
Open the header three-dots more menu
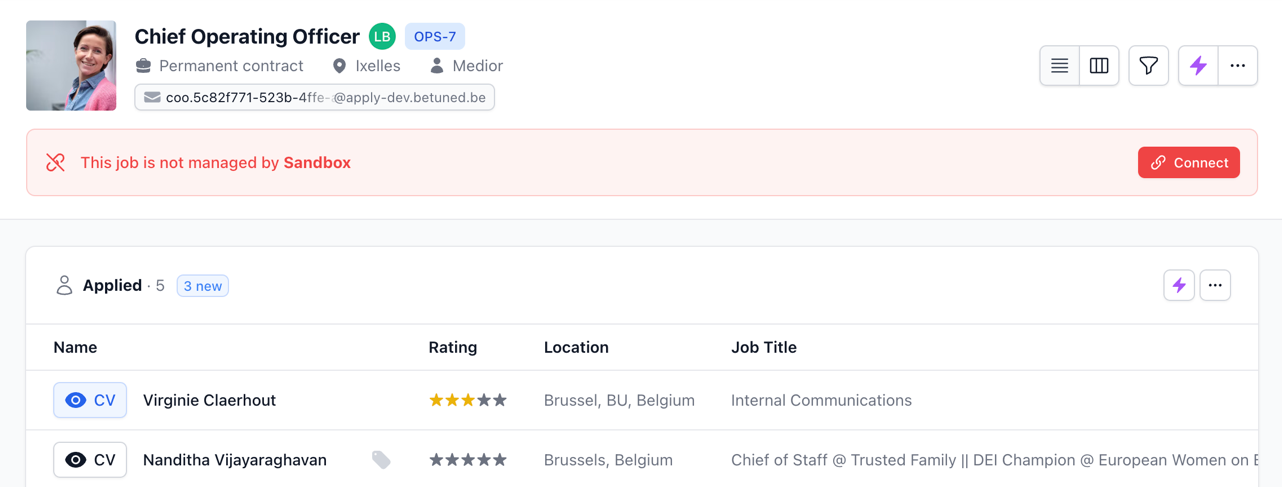pos(1238,66)
